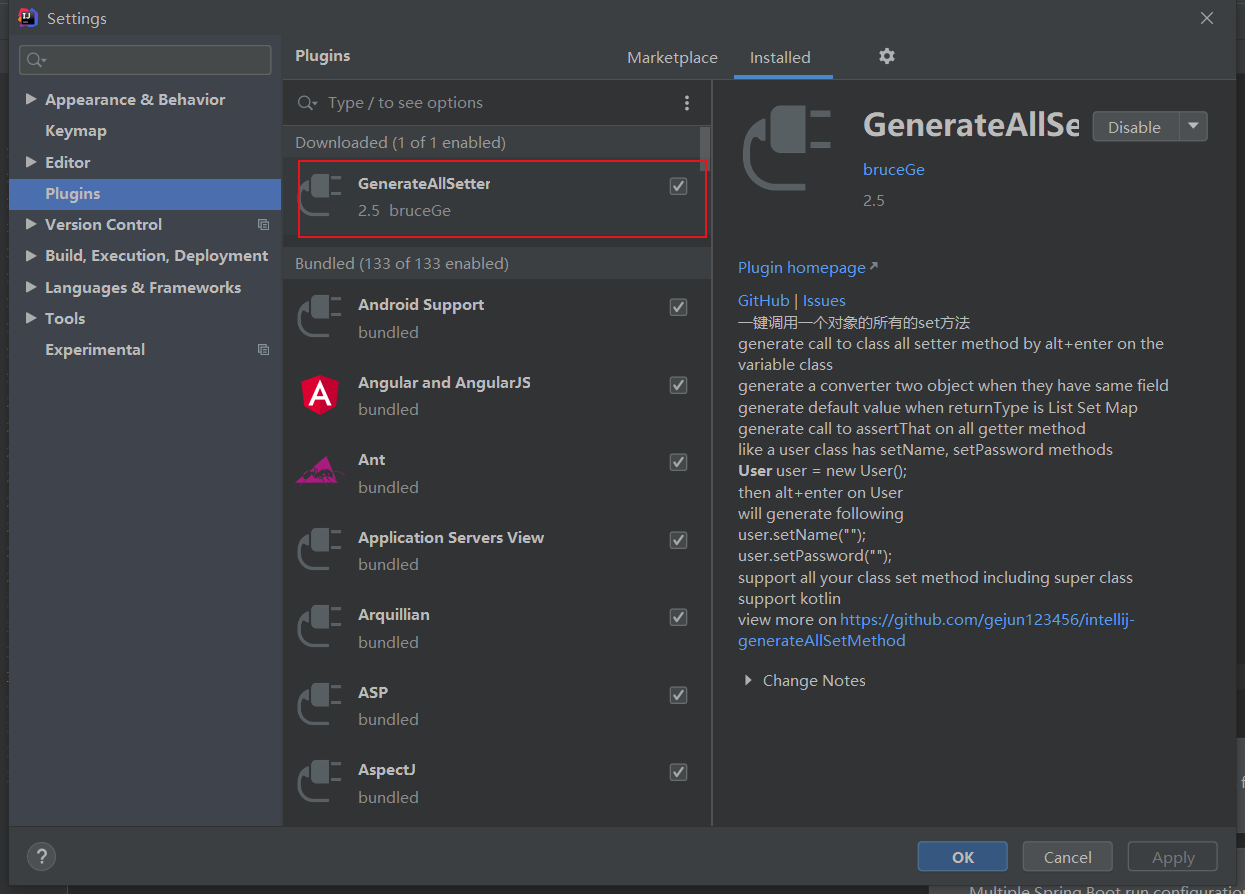Toggle the Arquillian checkbox
Viewport: 1245px width, 894px height.
(678, 617)
